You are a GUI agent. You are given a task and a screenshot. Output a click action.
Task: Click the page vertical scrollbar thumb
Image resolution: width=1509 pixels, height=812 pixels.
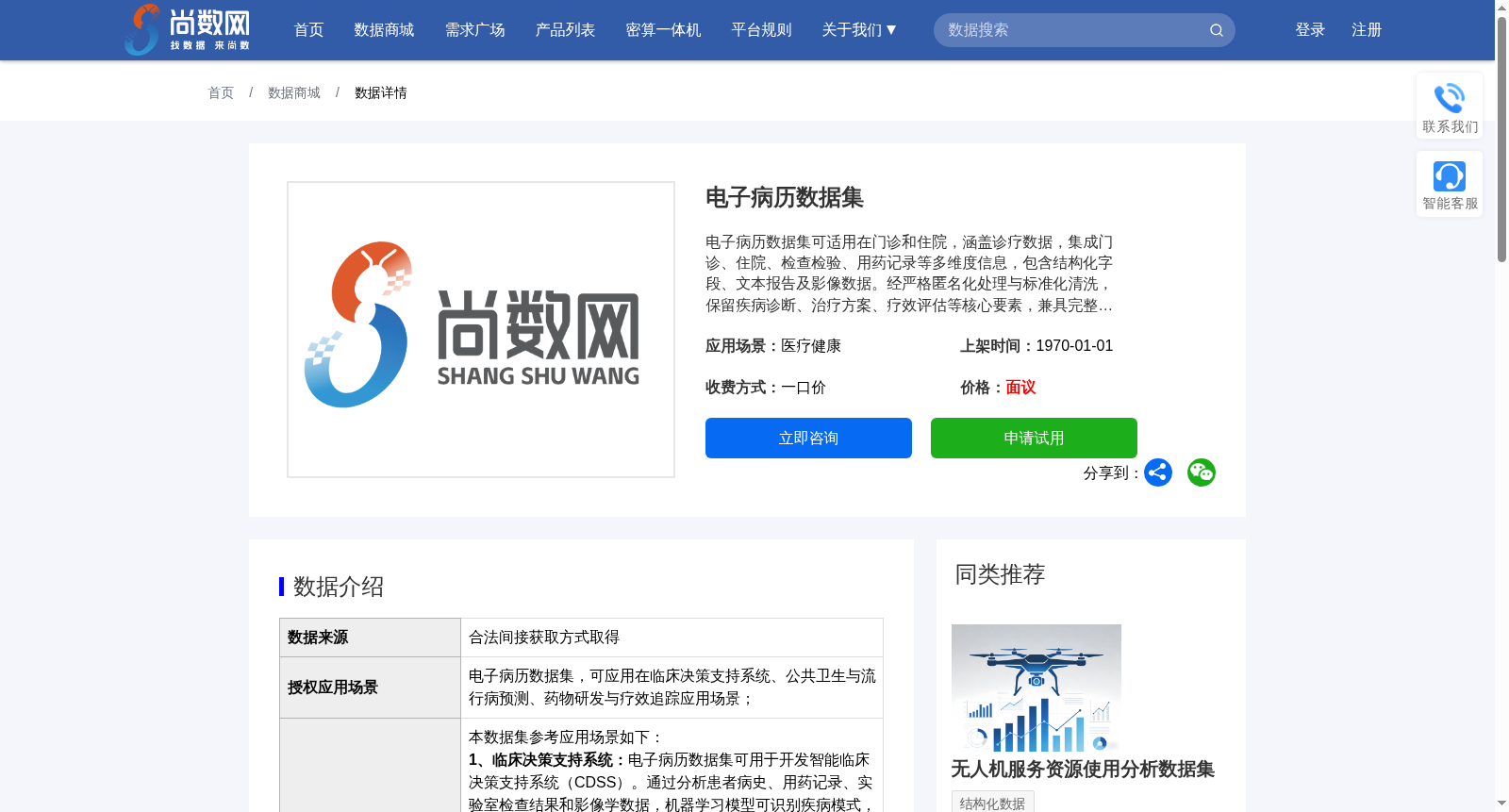click(1501, 139)
